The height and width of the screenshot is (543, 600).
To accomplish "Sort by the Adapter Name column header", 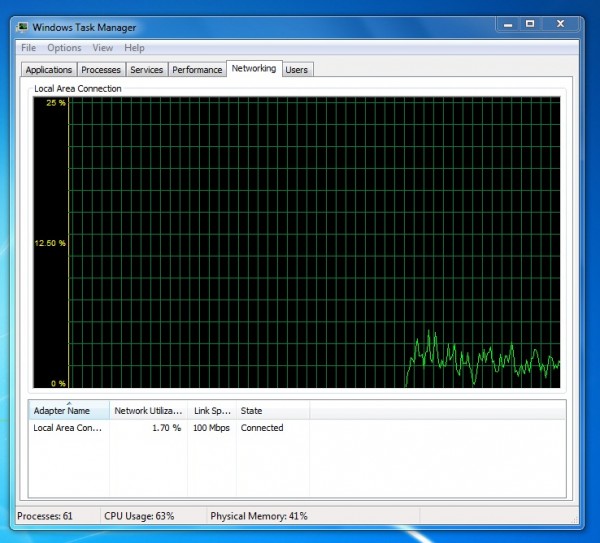I will [x=69, y=411].
